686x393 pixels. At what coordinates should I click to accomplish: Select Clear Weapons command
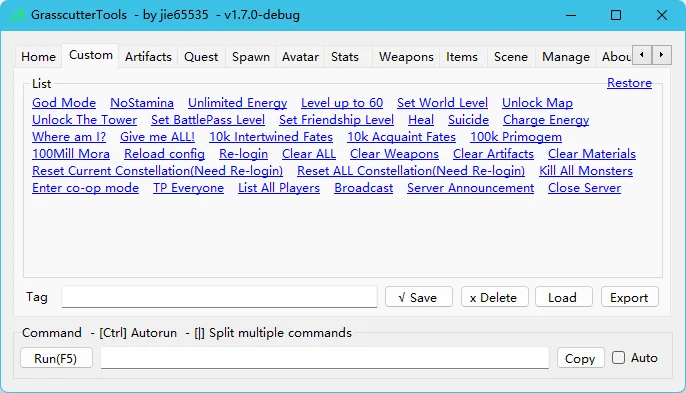pyautogui.click(x=394, y=154)
